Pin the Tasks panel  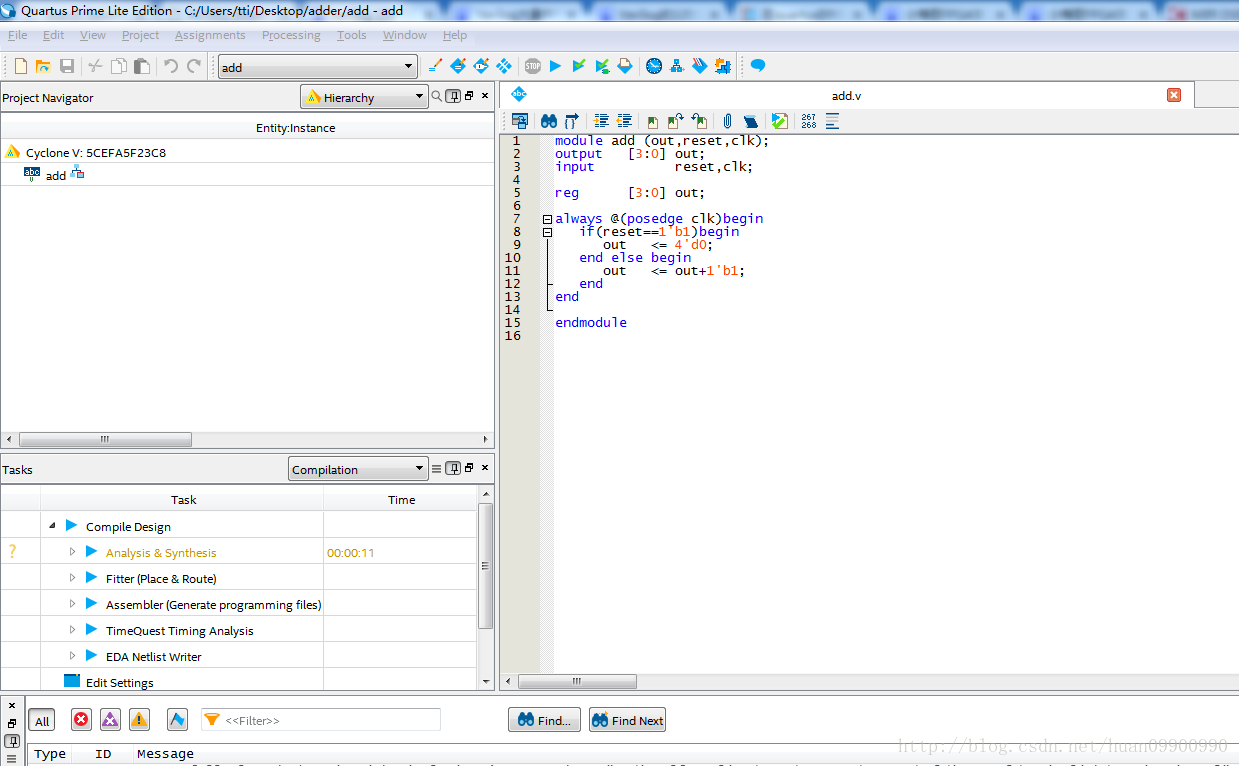pos(453,468)
